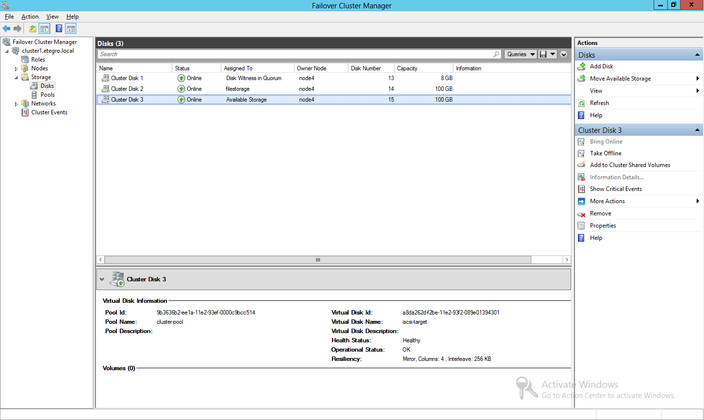The width and height of the screenshot is (704, 420).
Task: Select Pools in the Storage tree
Action: [x=47, y=94]
